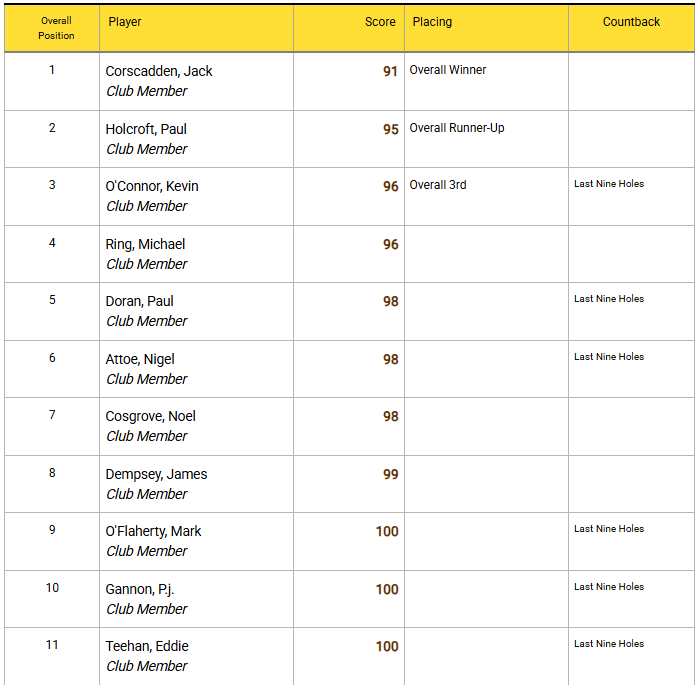Click position number 8
The image size is (698, 685).
[52, 472]
